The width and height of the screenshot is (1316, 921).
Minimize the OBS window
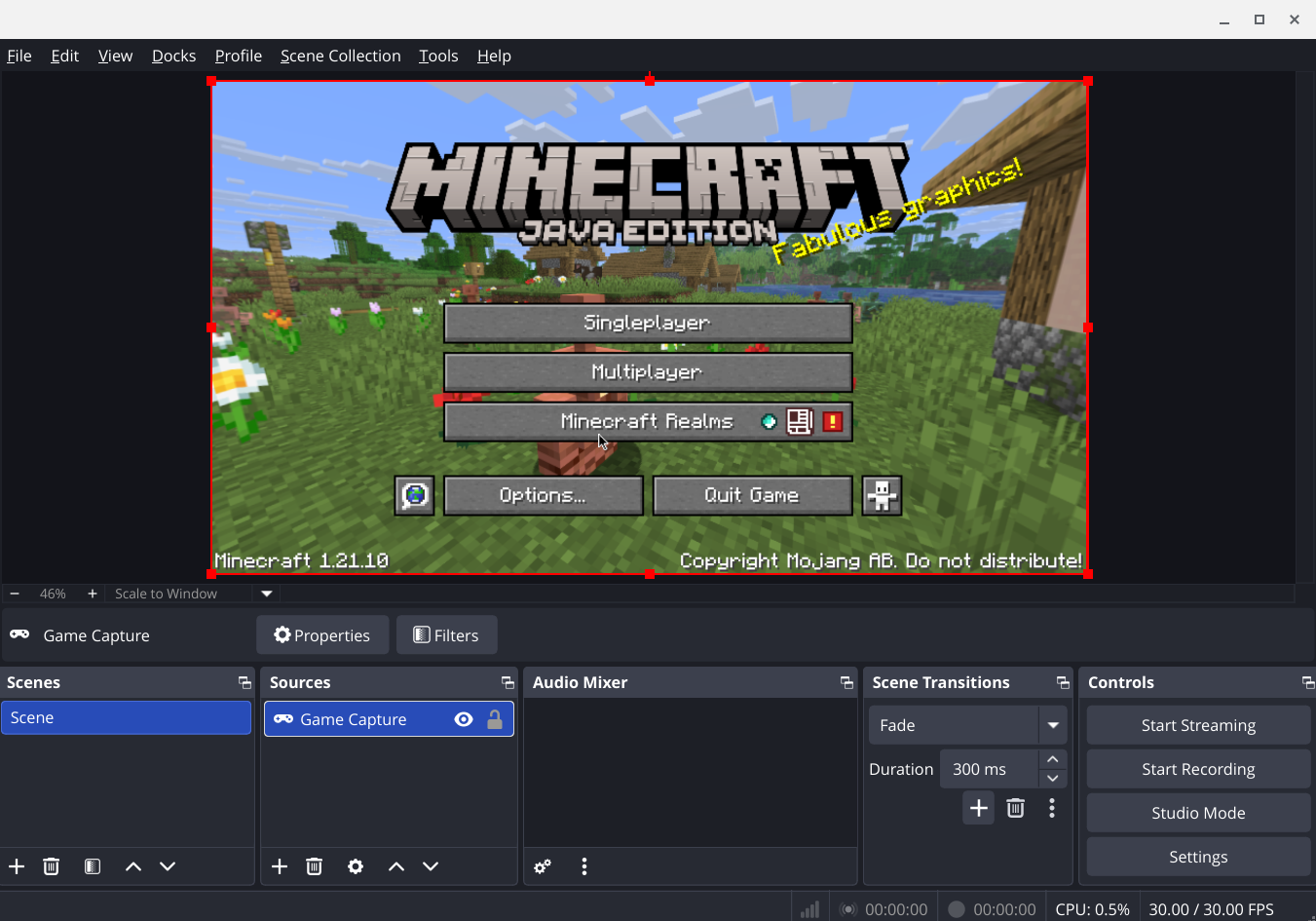[x=1224, y=19]
